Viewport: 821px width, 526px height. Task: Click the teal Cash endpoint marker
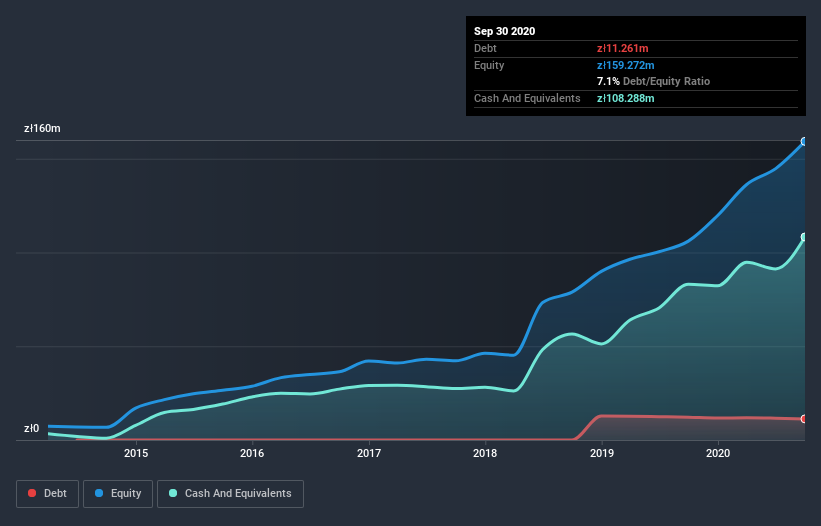(804, 237)
